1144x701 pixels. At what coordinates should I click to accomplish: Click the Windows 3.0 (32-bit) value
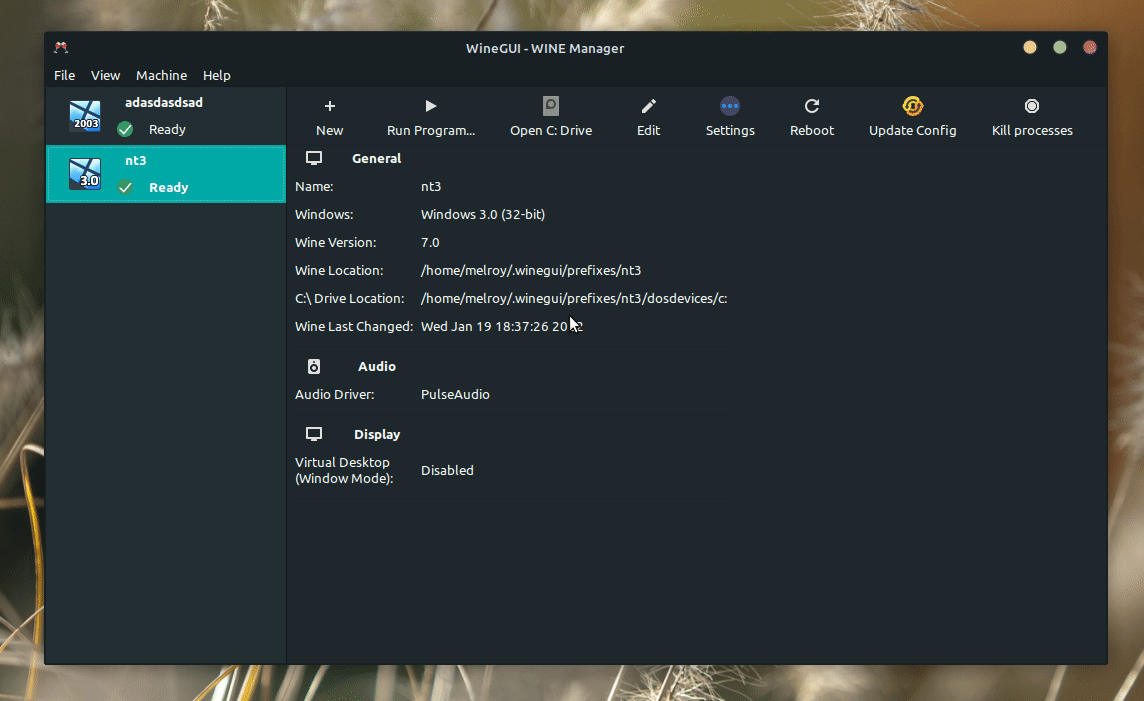483,214
